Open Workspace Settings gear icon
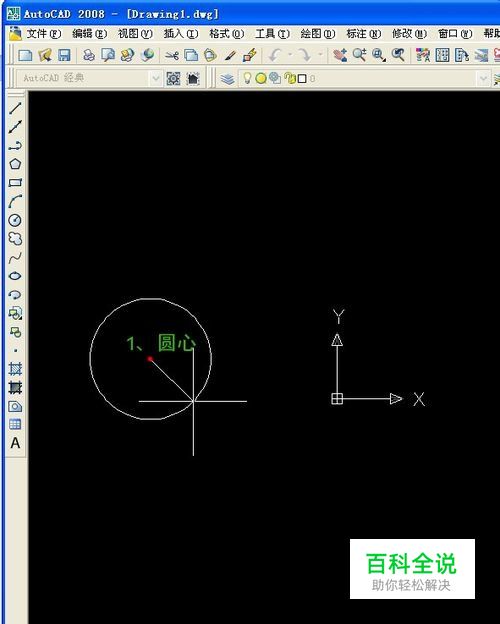Image resolution: width=500 pixels, height=624 pixels. (x=173, y=78)
